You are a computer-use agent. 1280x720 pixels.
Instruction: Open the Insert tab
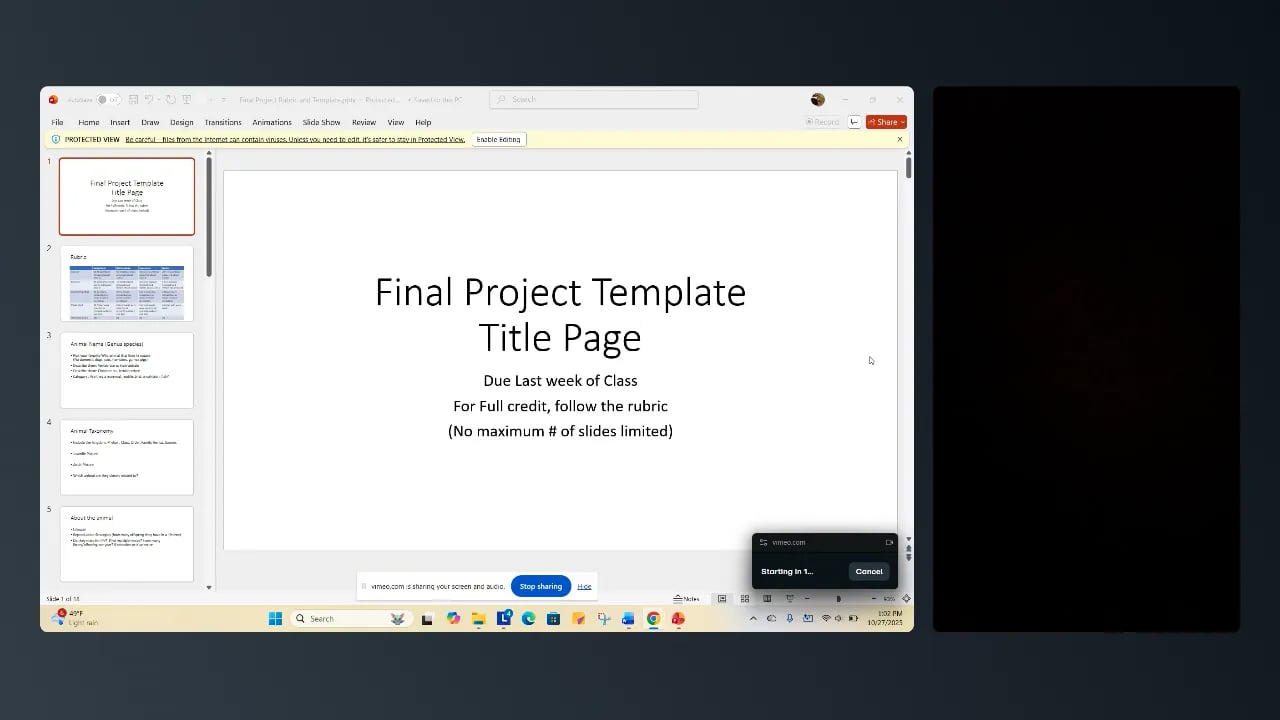point(120,122)
